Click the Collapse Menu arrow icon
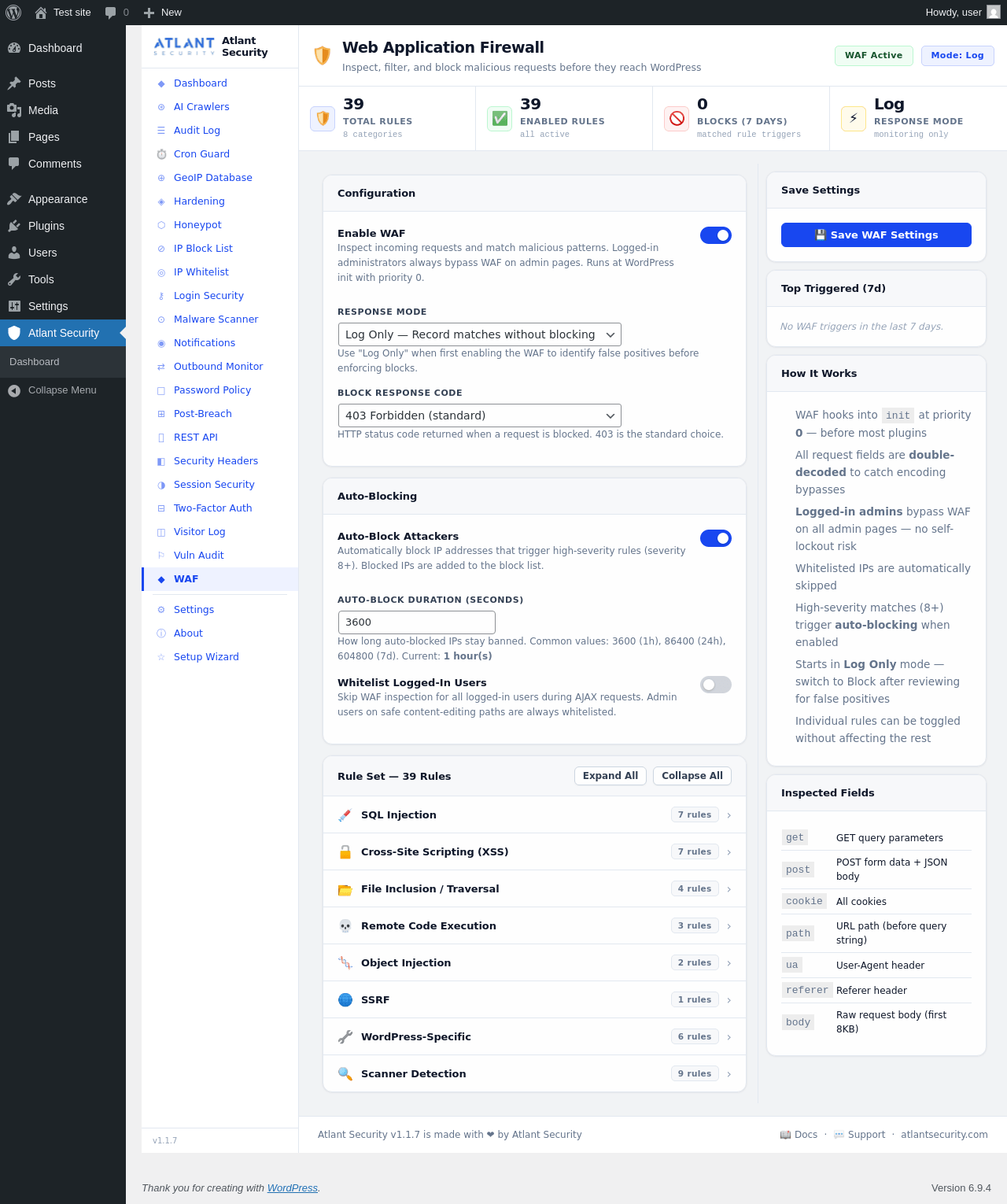 [x=14, y=390]
